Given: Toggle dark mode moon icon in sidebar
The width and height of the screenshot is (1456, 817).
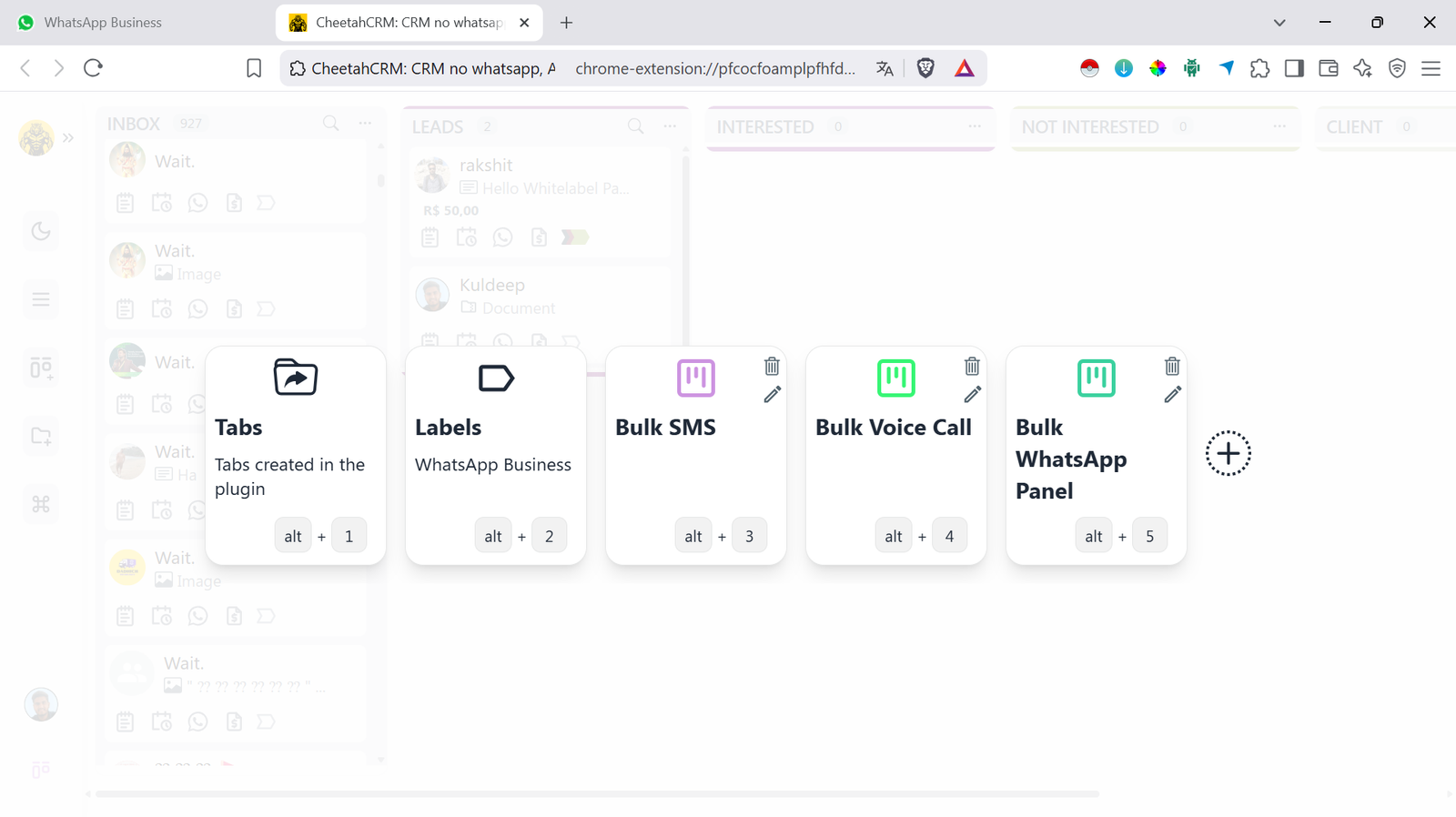Looking at the screenshot, I should (x=41, y=231).
